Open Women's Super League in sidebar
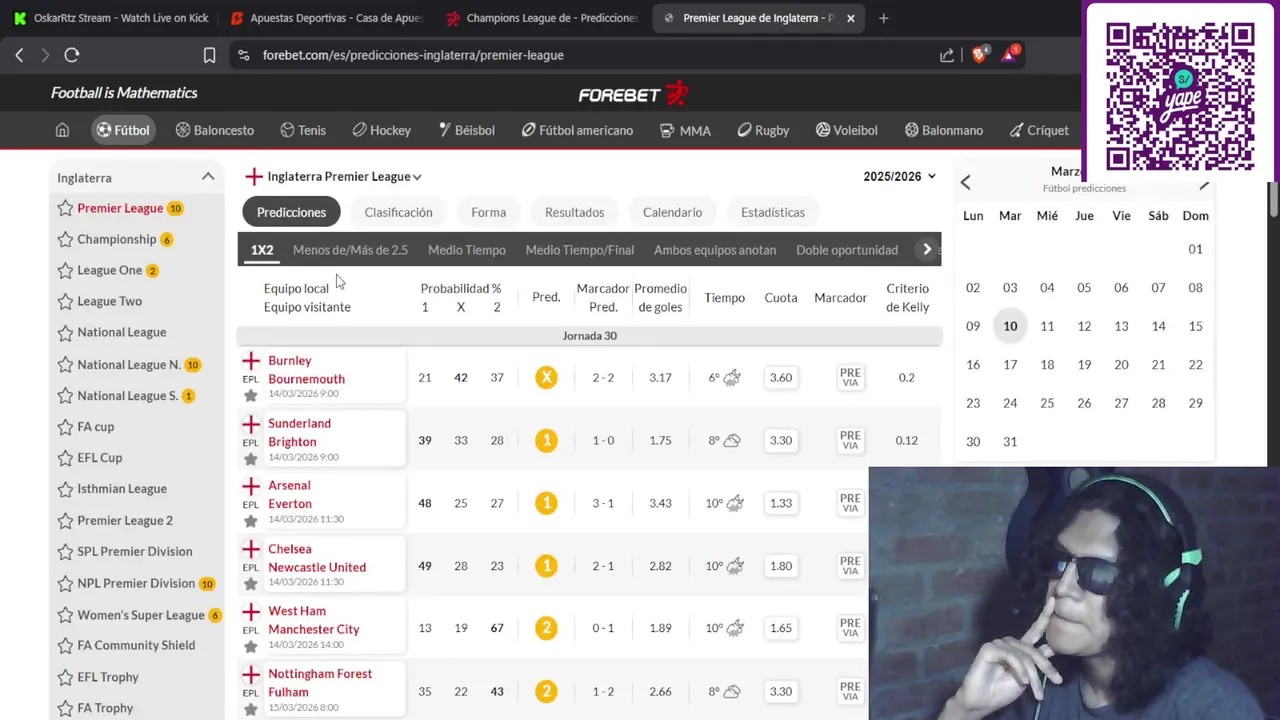 [140, 615]
